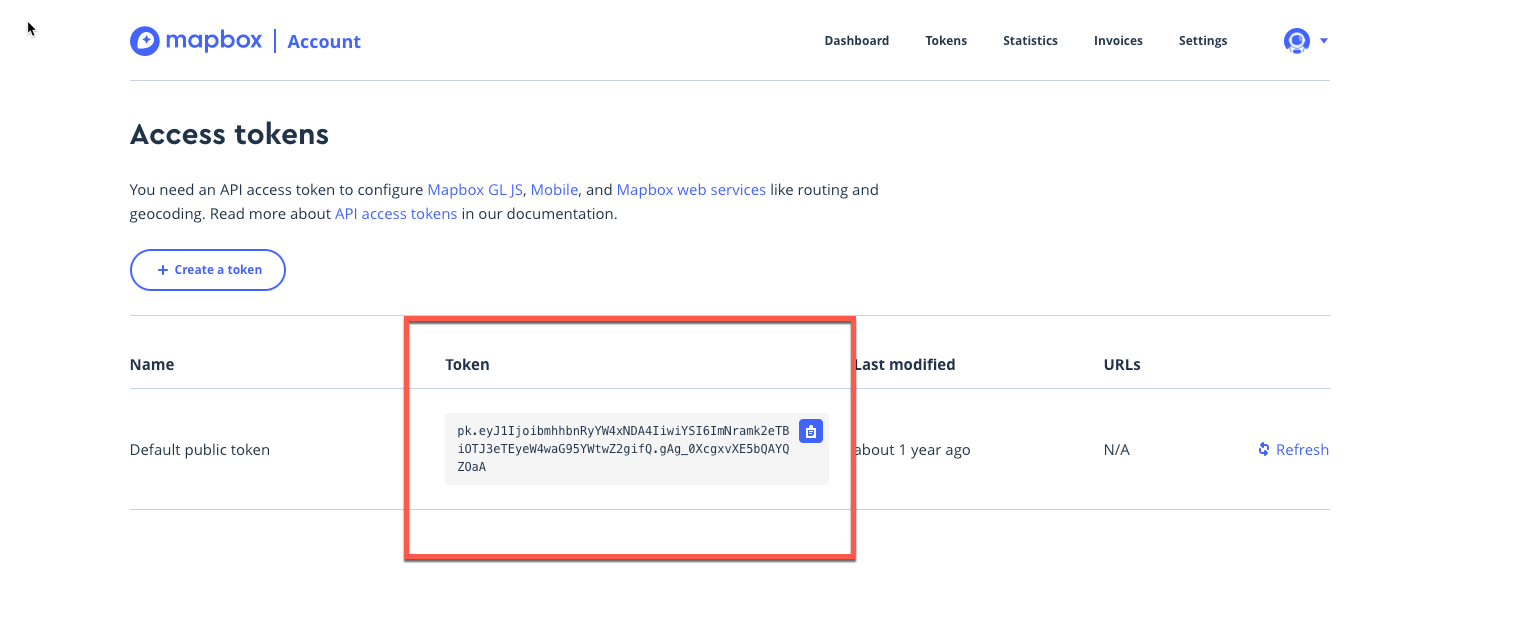
Task: Open the Mapbox GL JS link
Action: pyautogui.click(x=475, y=189)
